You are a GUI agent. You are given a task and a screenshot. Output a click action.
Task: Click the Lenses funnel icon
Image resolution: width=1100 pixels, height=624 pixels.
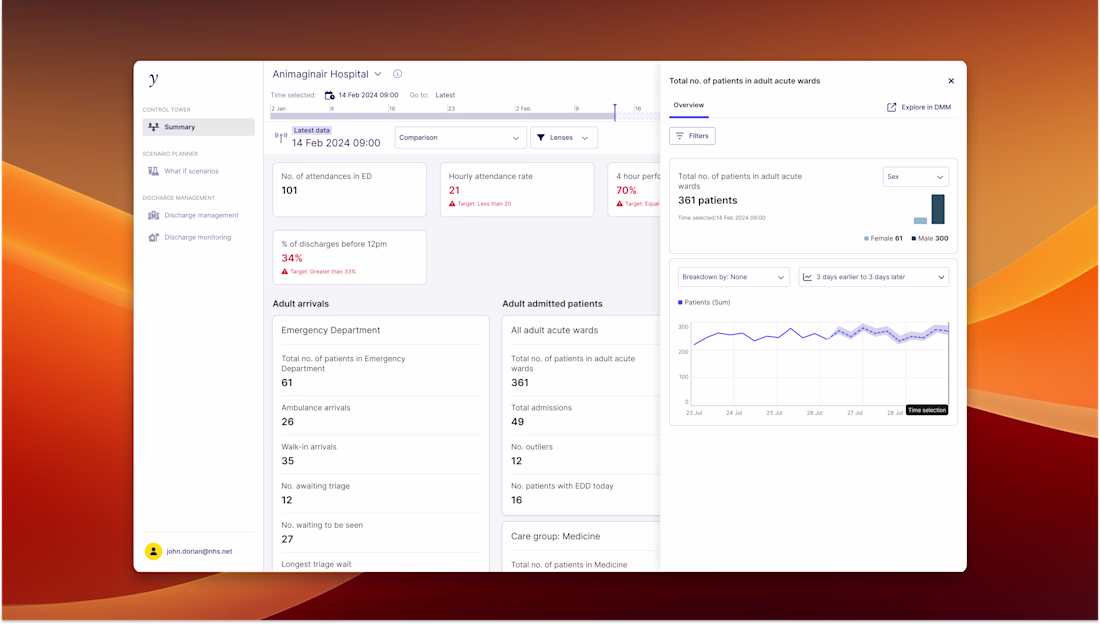(541, 138)
